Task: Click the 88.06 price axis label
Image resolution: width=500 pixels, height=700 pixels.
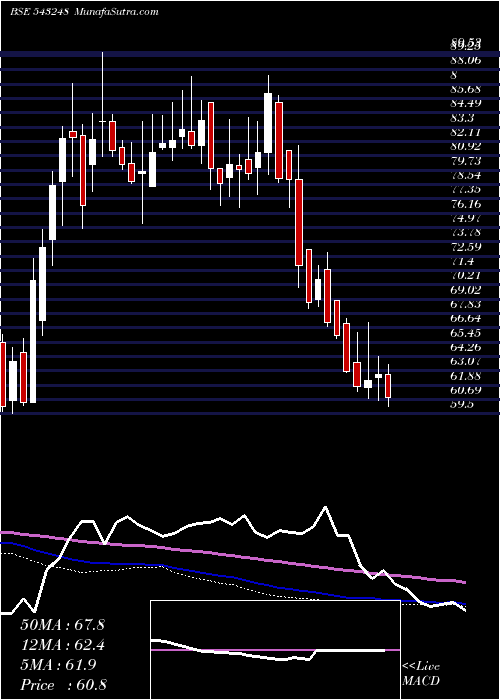Action: (465, 61)
